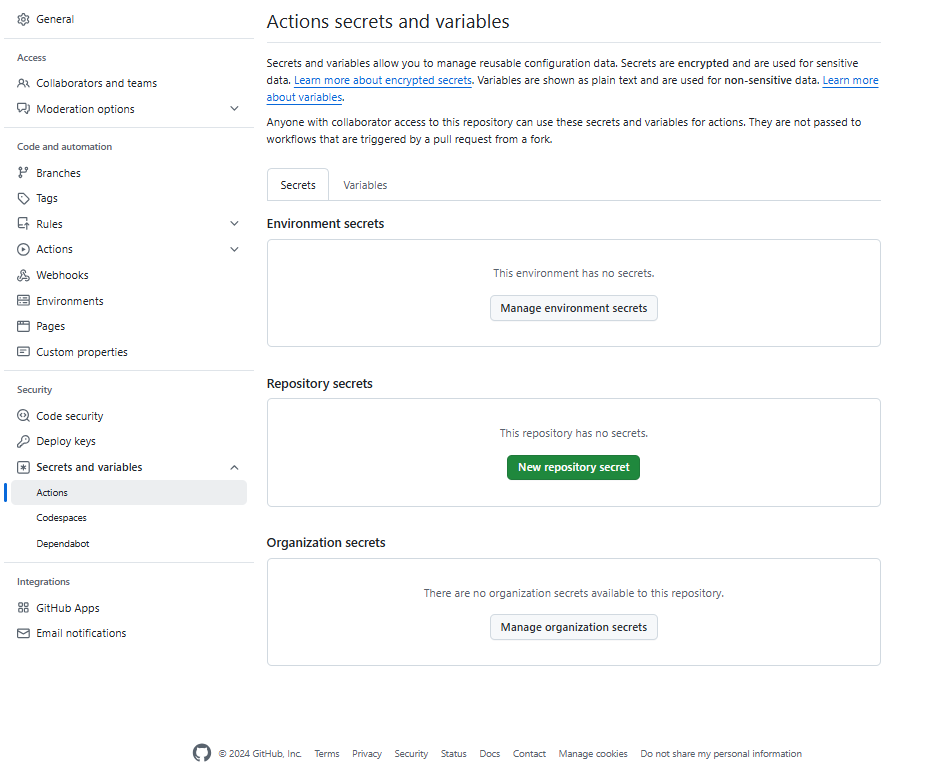Click the Organization secrets heading
The image size is (950, 777).
326,542
